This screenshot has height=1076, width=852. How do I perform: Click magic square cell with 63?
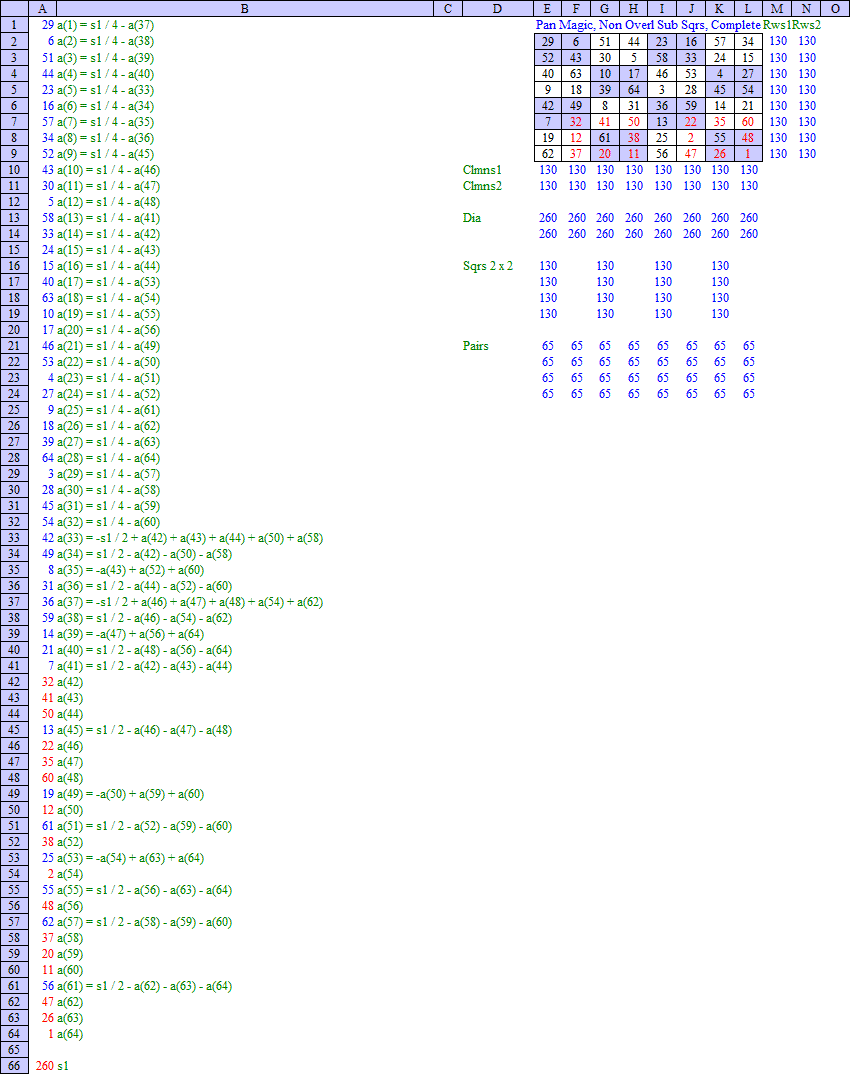[x=576, y=73]
